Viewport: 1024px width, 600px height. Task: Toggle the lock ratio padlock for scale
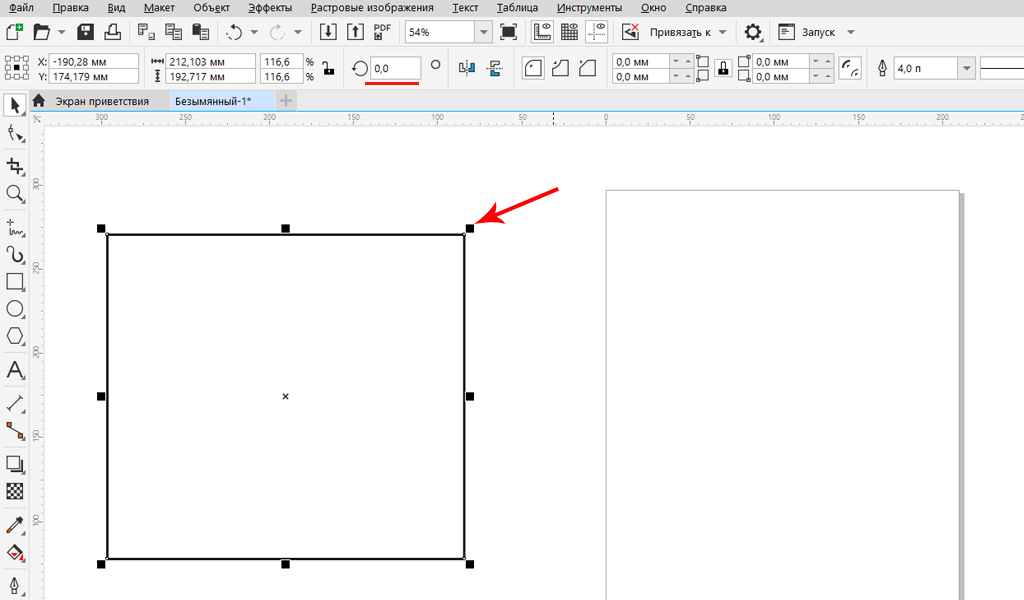pos(327,68)
